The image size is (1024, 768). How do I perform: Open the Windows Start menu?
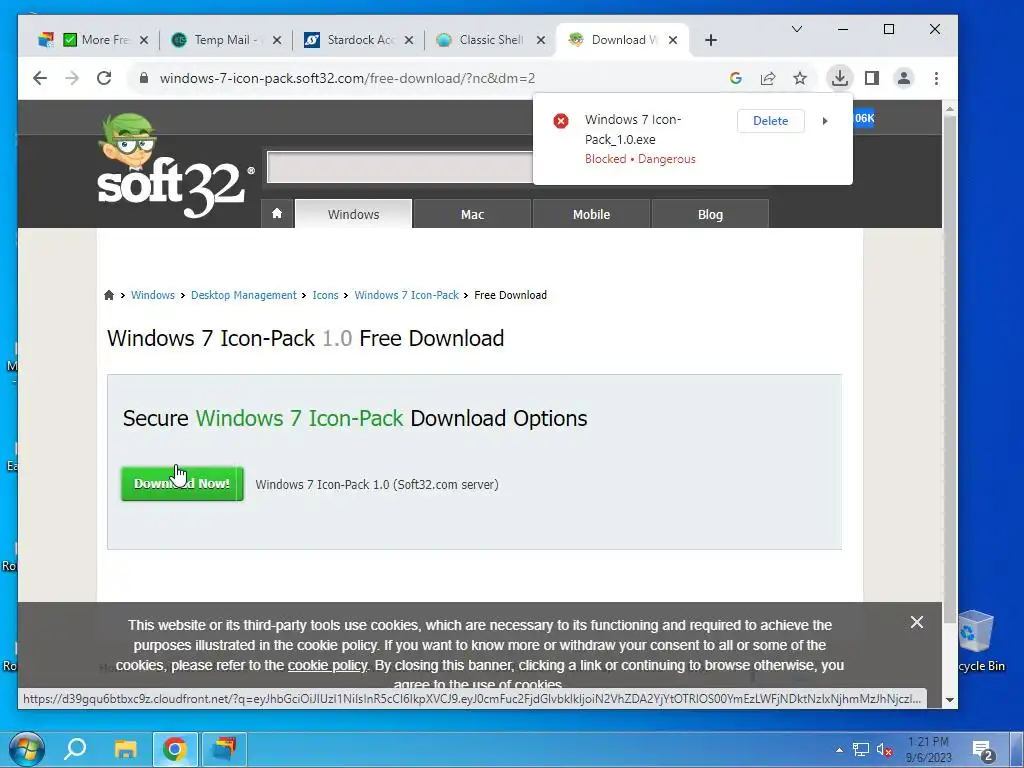point(26,748)
